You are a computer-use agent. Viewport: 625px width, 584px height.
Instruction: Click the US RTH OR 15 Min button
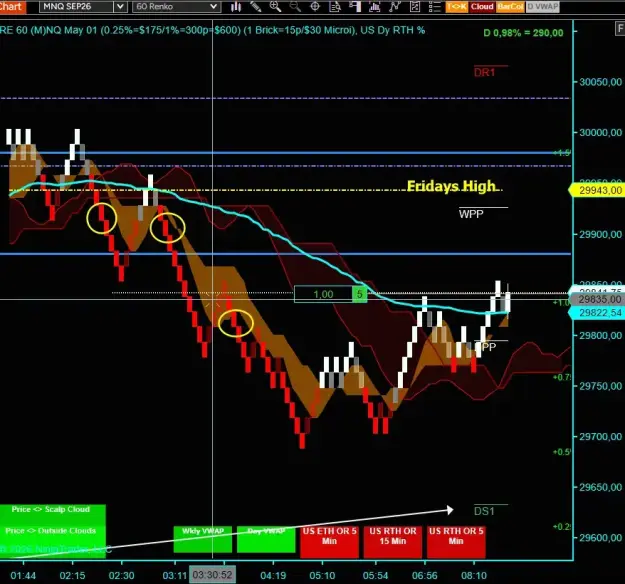click(x=393, y=541)
